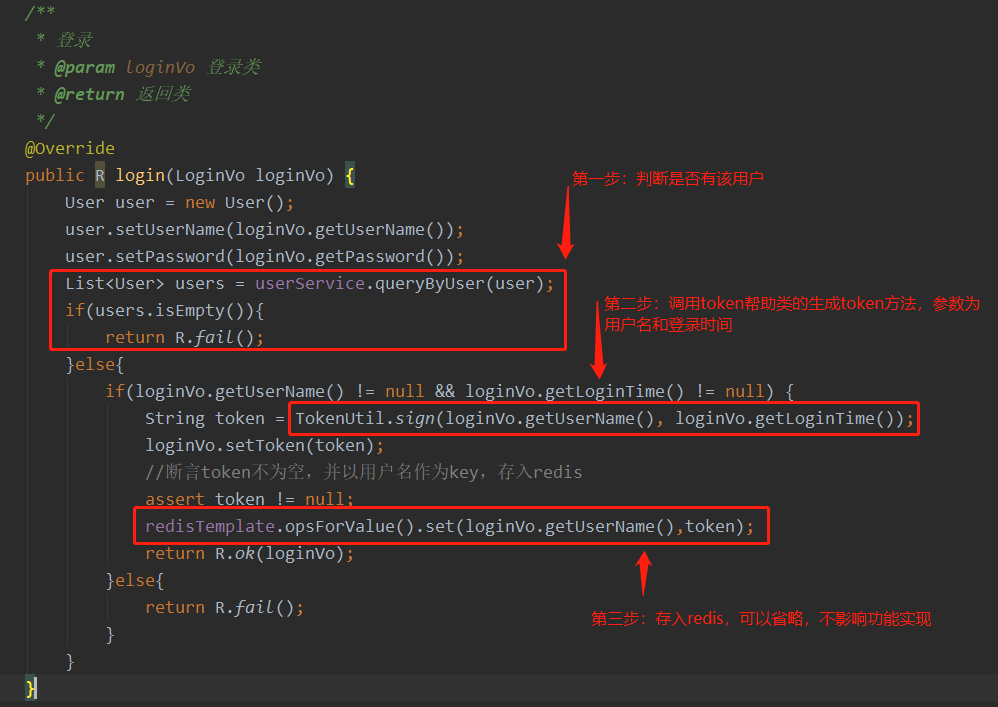Click the @Override annotation line
The height and width of the screenshot is (707, 998).
pyautogui.click(x=70, y=149)
